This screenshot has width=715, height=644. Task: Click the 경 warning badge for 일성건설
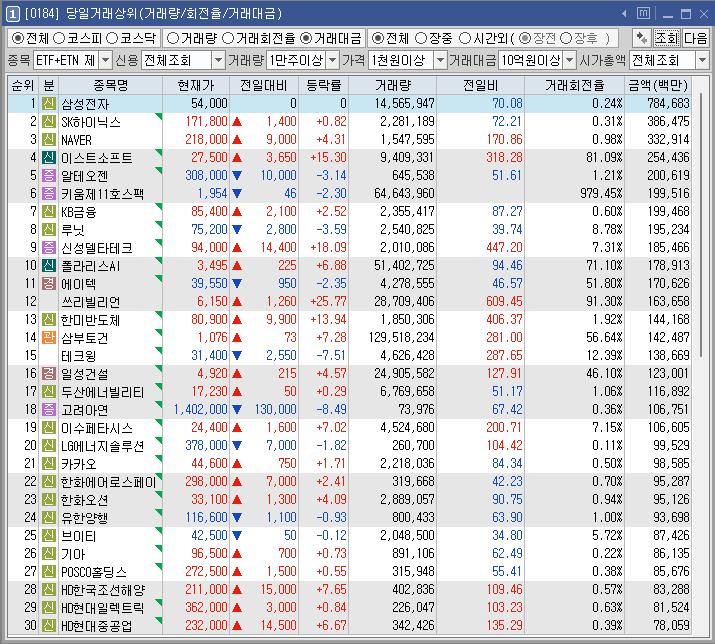[x=49, y=373]
